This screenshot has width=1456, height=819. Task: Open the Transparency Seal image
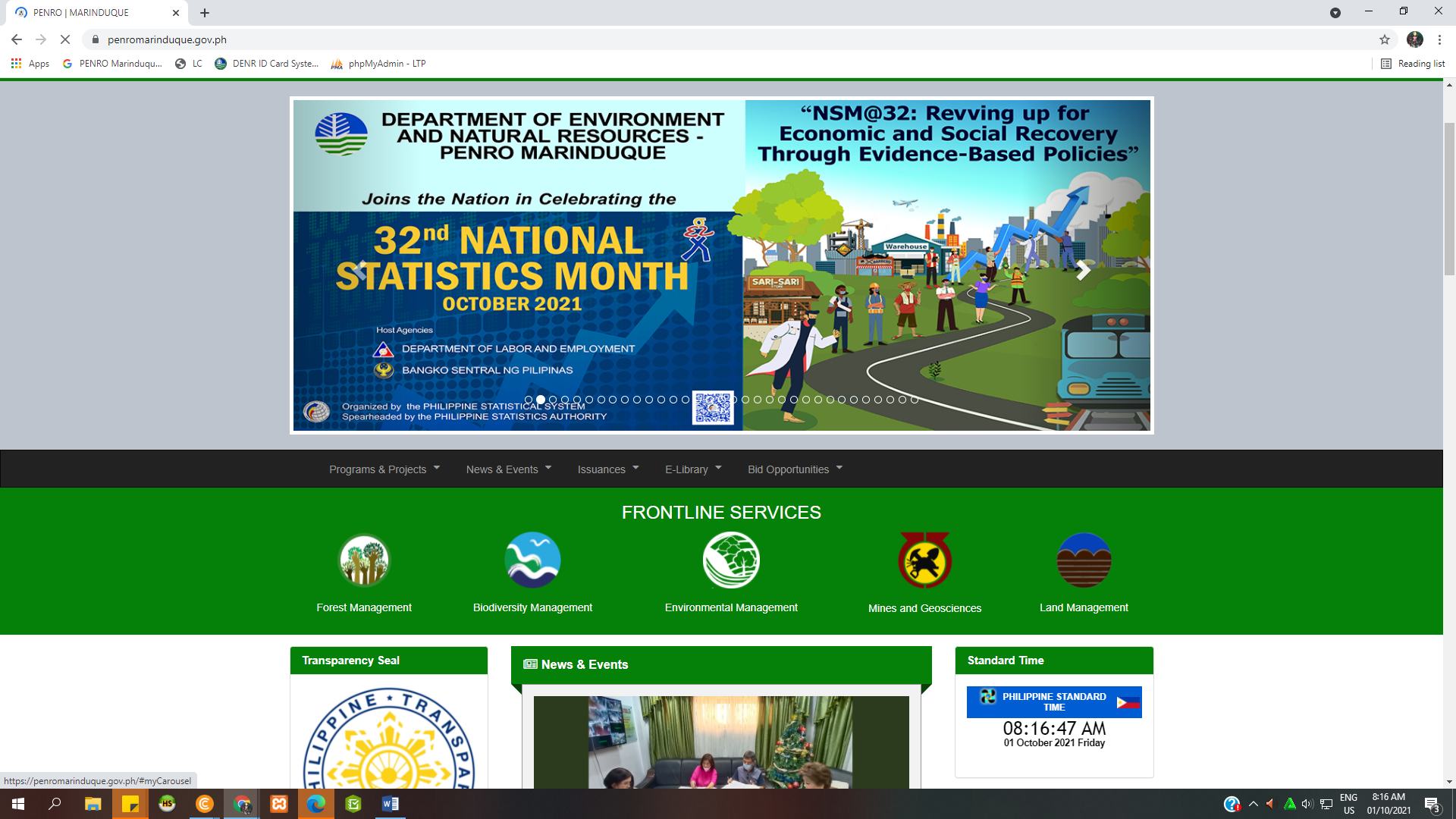point(389,737)
